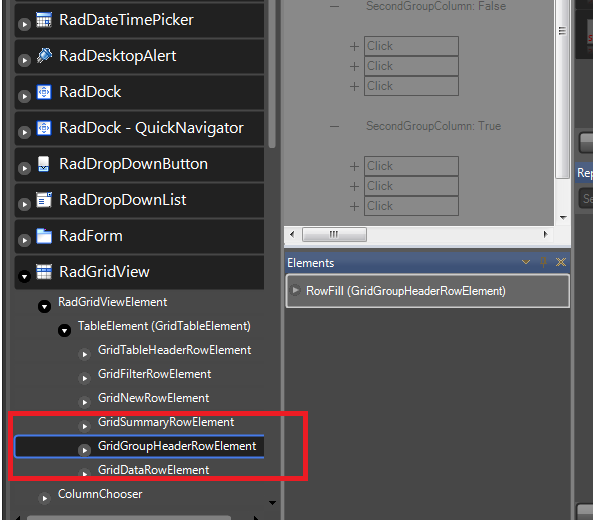
Task: Expand GridSummaryRowElement node arrow
Action: pyautogui.click(x=84, y=427)
